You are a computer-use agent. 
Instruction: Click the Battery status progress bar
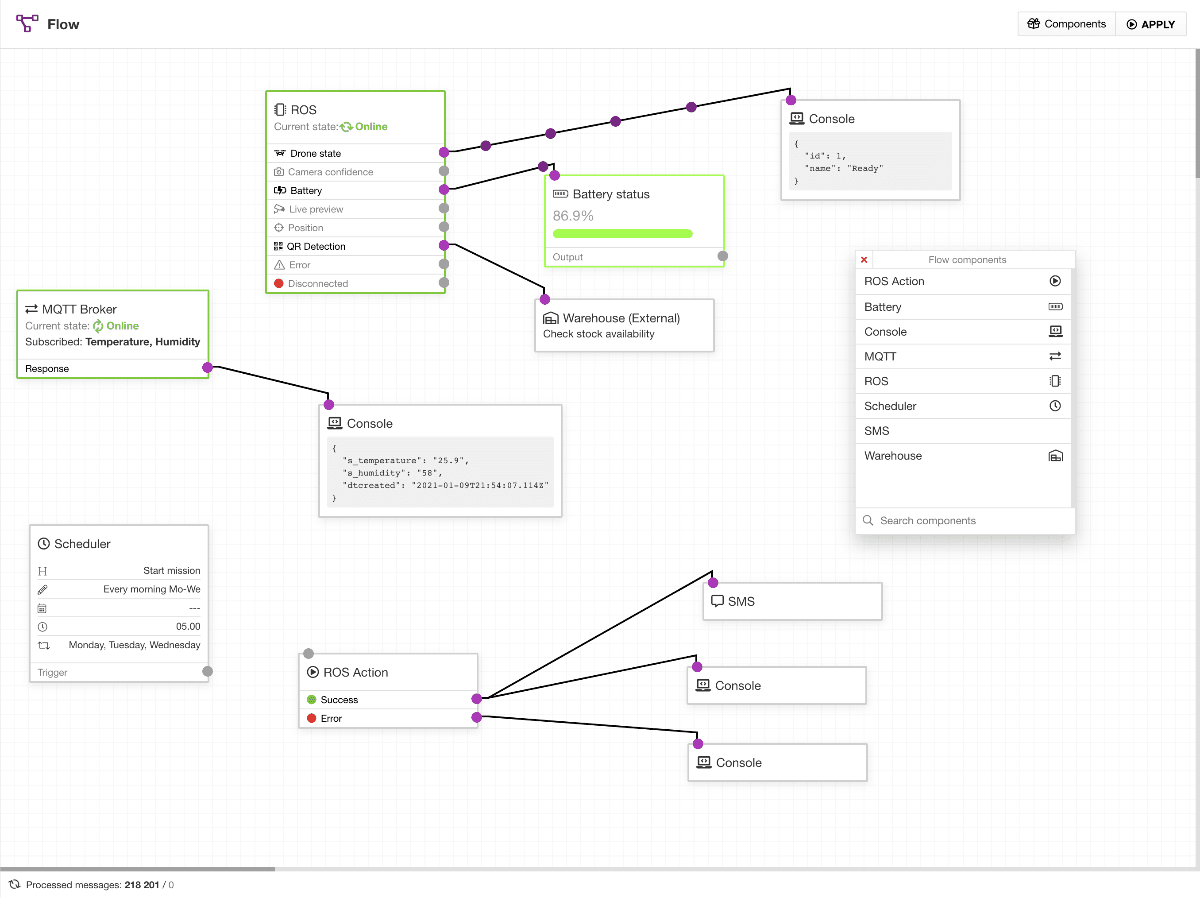622,232
